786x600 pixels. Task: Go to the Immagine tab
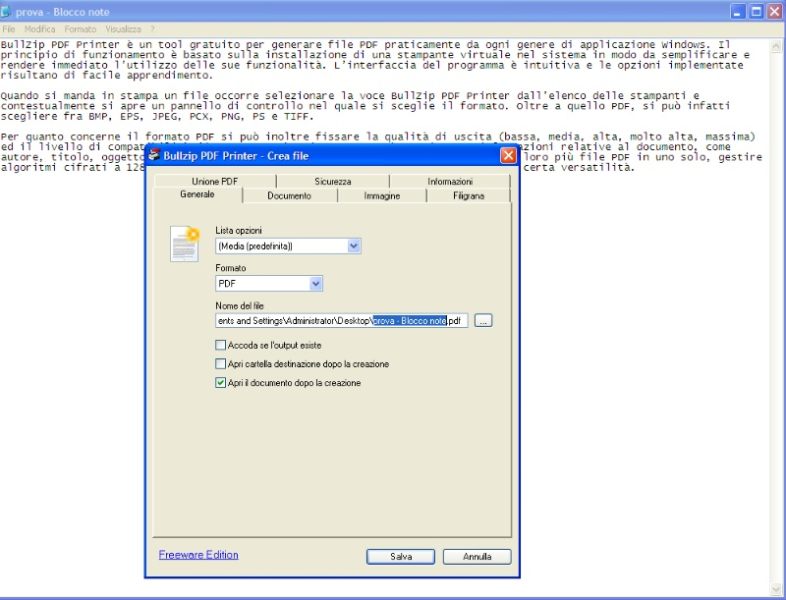point(381,196)
